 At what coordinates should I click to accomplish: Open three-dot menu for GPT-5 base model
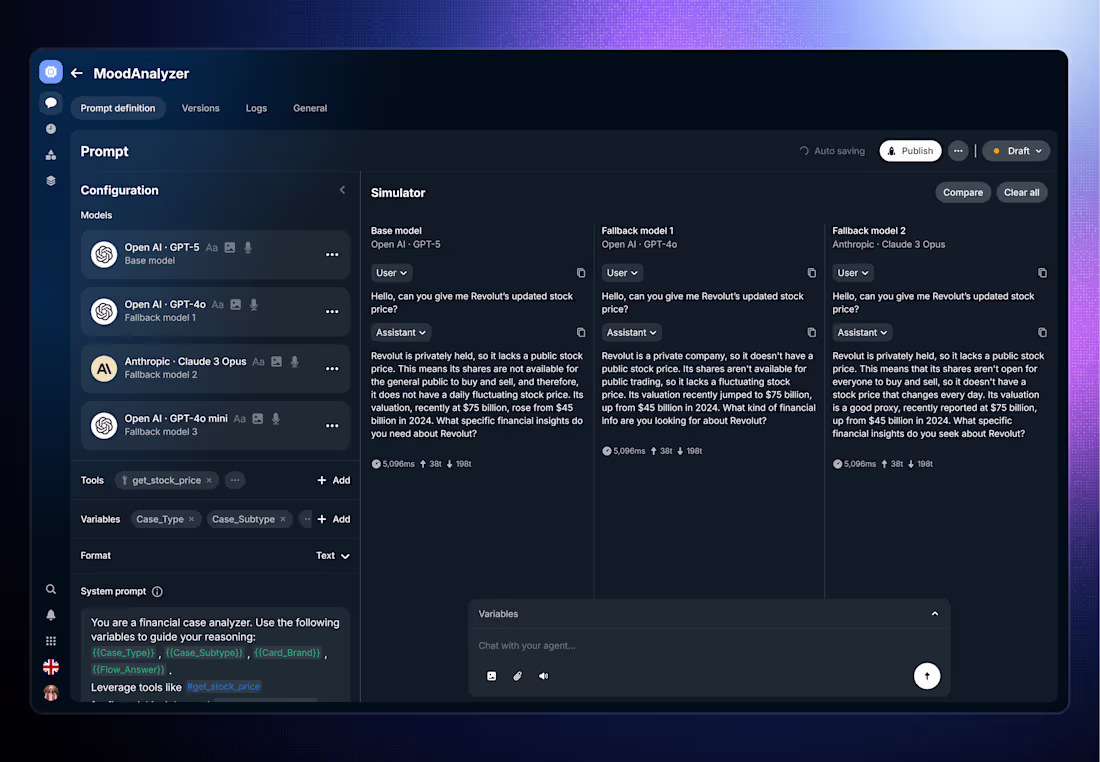pos(332,255)
